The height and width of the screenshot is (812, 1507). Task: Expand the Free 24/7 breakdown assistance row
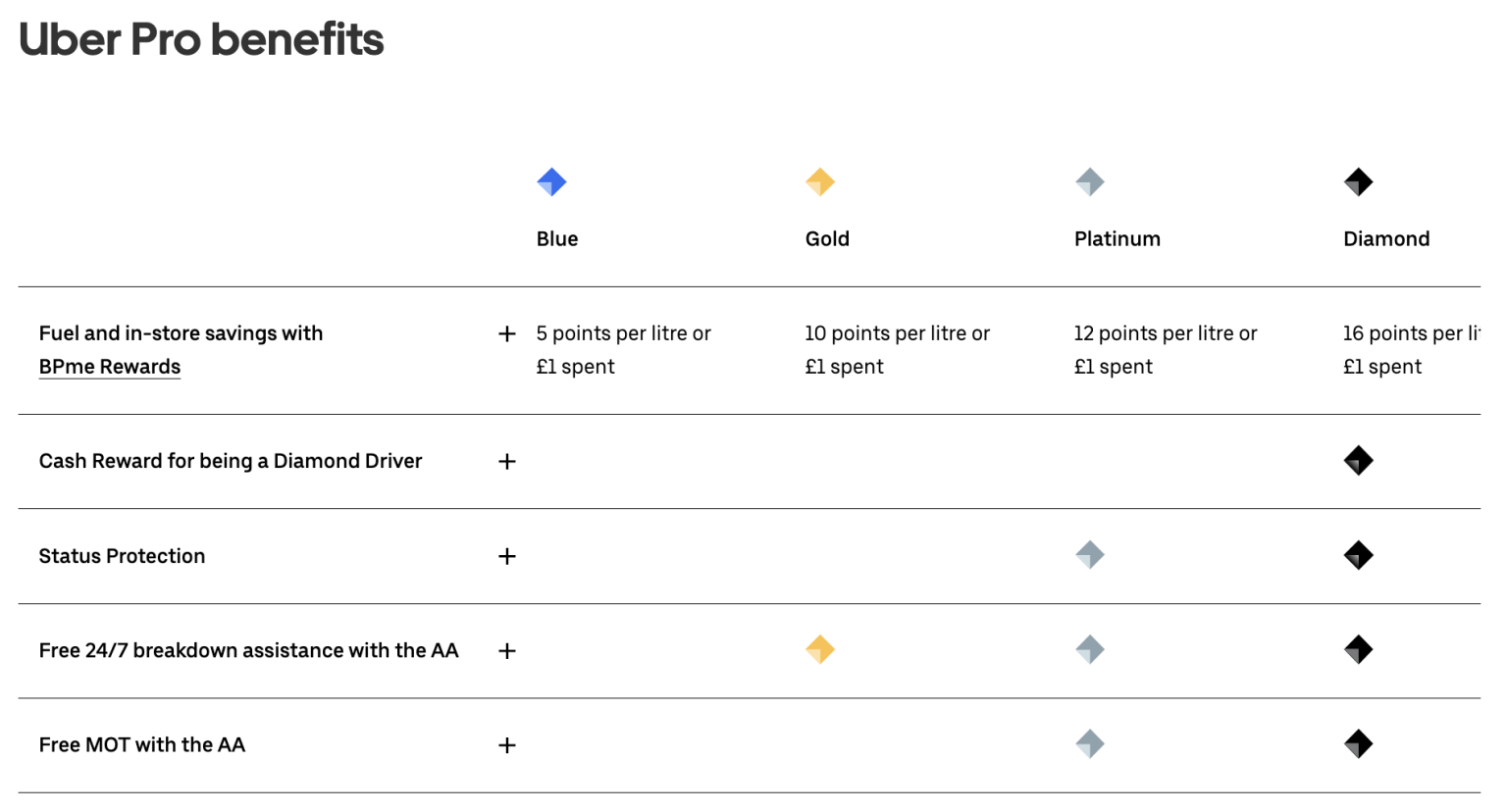(x=507, y=650)
